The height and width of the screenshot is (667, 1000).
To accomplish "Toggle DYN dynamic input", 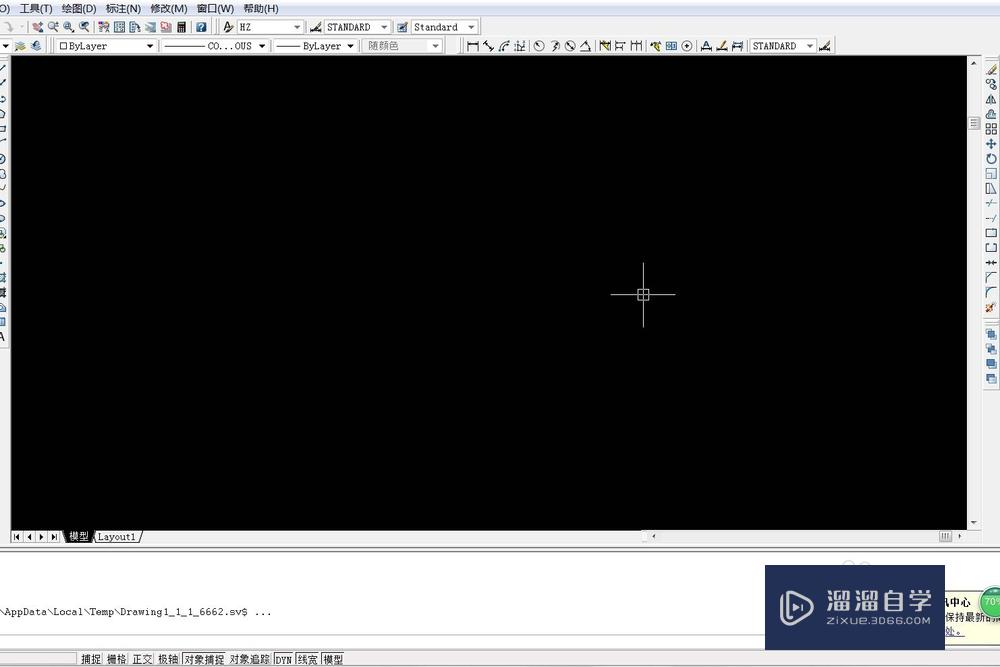I will 283,659.
